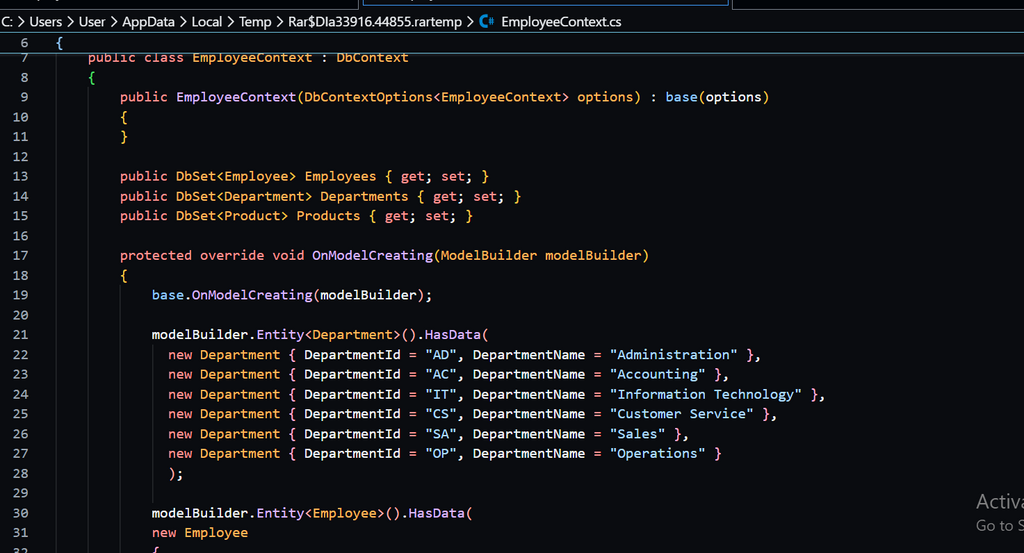Click line number 30 in the gutter
This screenshot has height=553, width=1024.
(23, 513)
